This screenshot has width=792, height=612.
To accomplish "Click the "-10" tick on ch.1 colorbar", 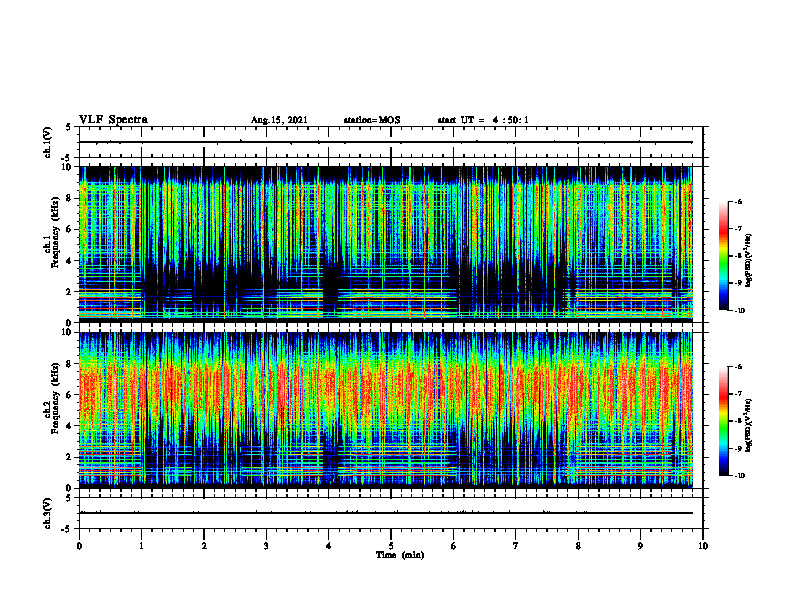I will pos(739,311).
